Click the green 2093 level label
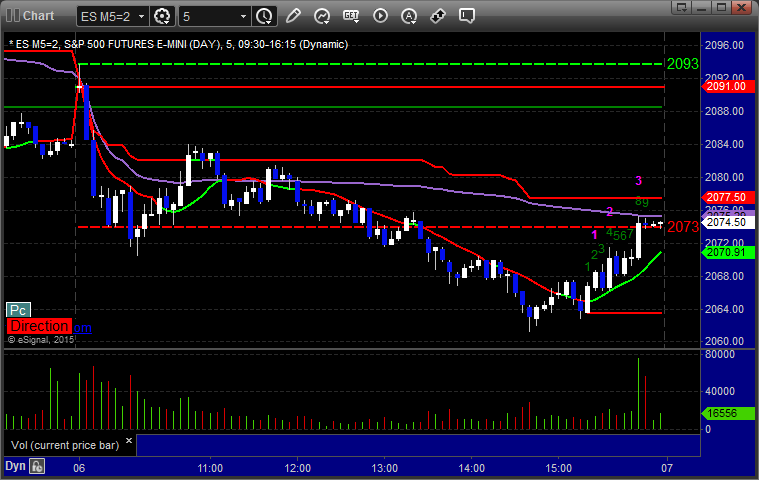The height and width of the screenshot is (480, 759). point(683,63)
